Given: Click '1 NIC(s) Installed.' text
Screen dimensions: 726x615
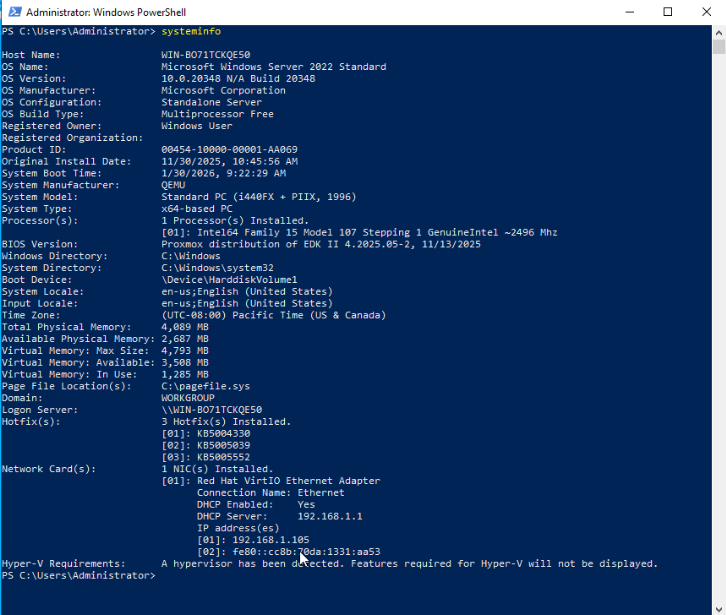Looking at the screenshot, I should 217,469.
